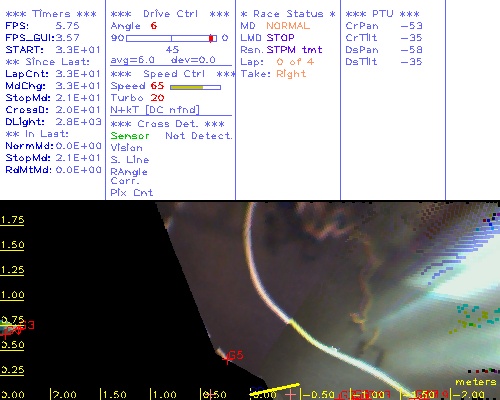Select the NORMAL mode value
The height and width of the screenshot is (400, 500).
(x=288, y=26)
